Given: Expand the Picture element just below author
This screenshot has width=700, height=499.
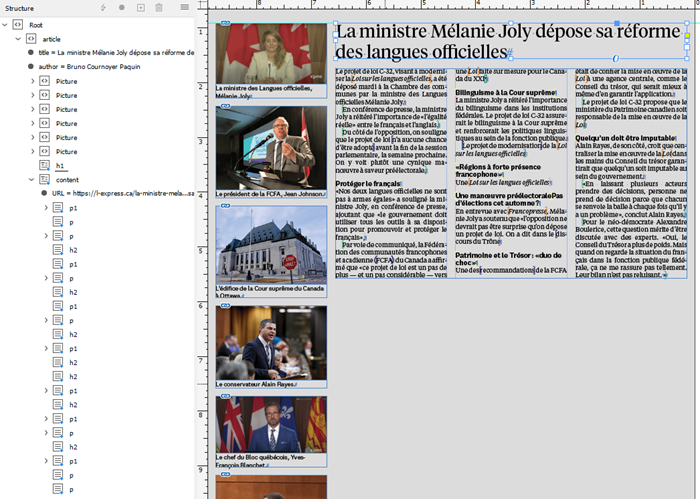Looking at the screenshot, I should pos(32,81).
